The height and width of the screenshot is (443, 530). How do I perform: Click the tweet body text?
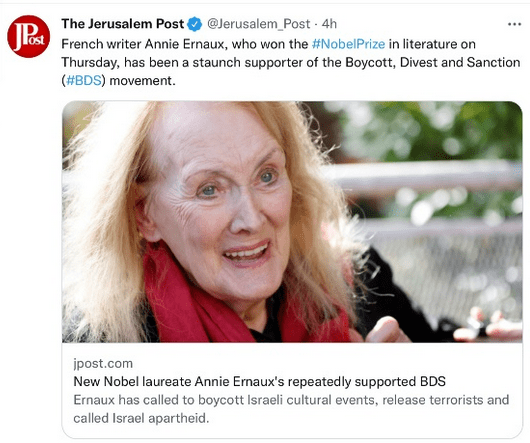click(291, 63)
